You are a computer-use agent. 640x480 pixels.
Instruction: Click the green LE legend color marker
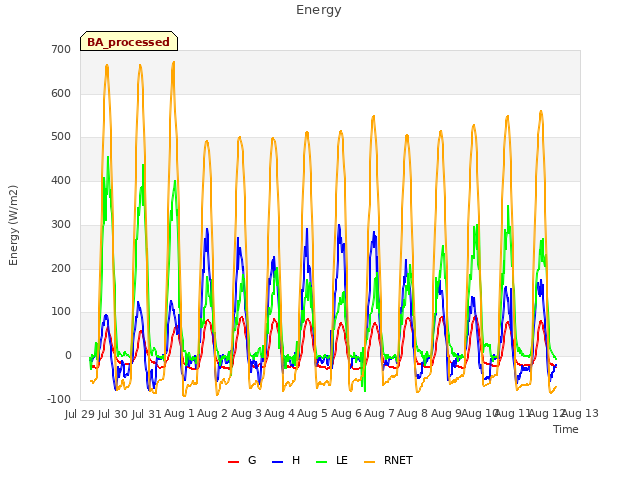[322, 462]
